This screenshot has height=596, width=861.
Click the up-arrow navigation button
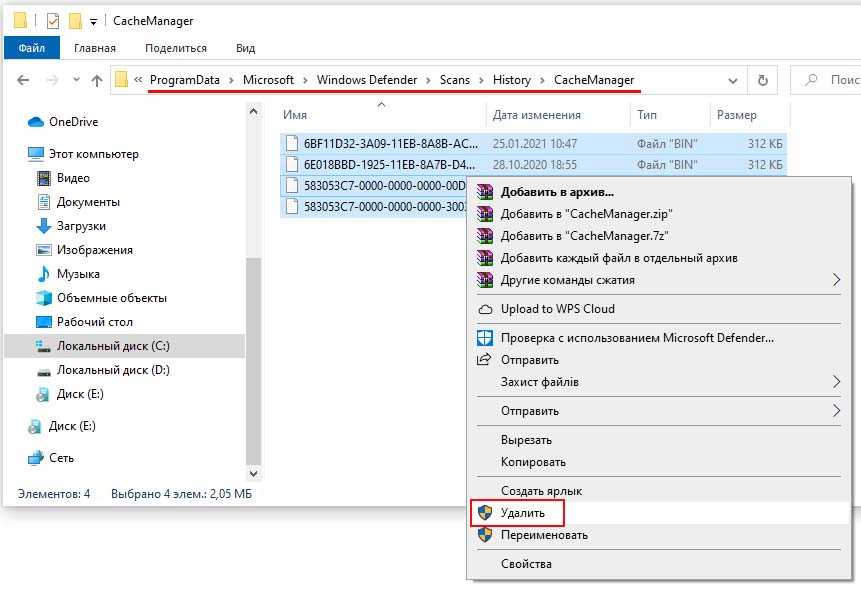[x=96, y=80]
